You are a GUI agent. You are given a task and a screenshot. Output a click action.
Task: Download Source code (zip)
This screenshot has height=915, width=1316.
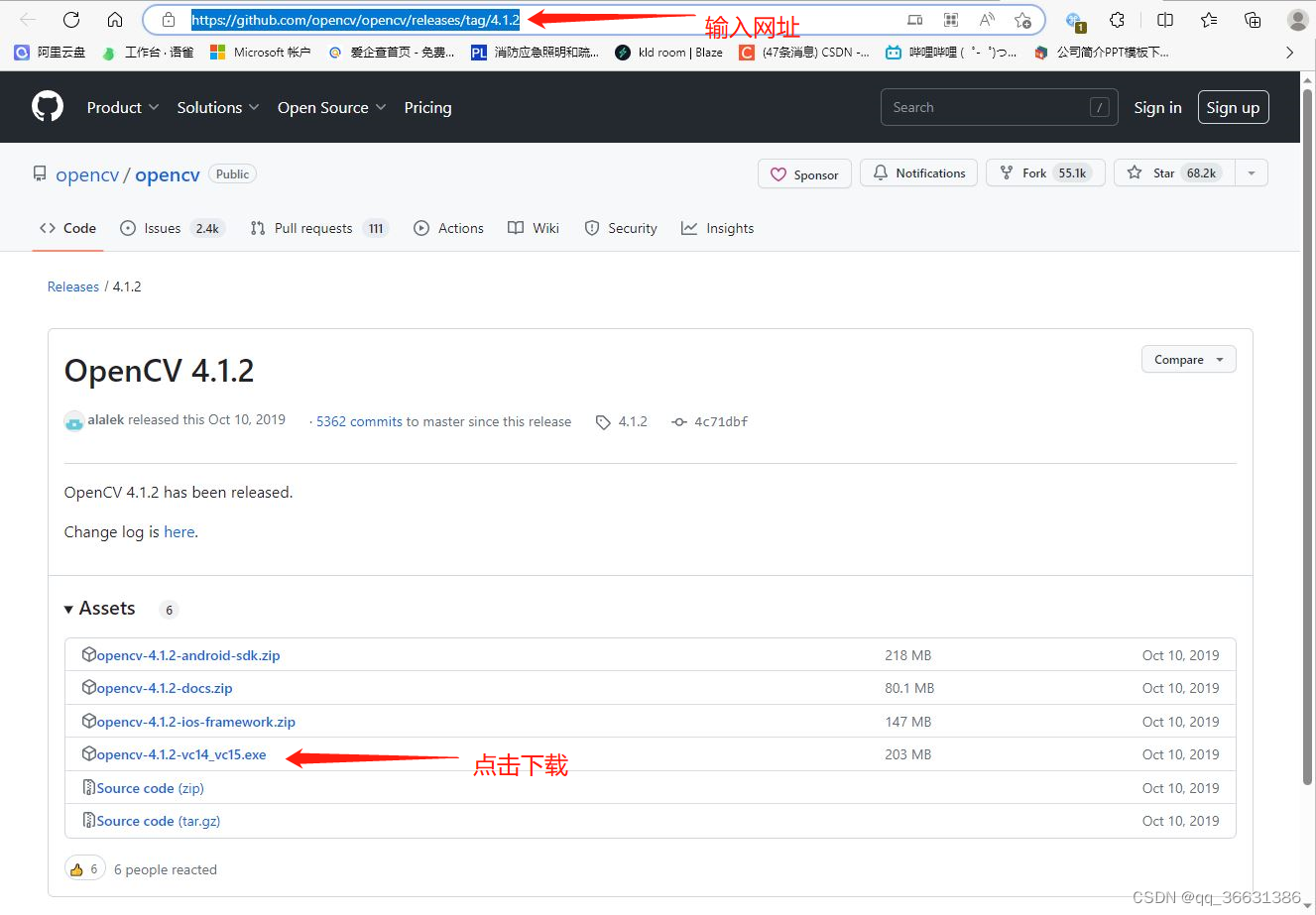tap(150, 788)
